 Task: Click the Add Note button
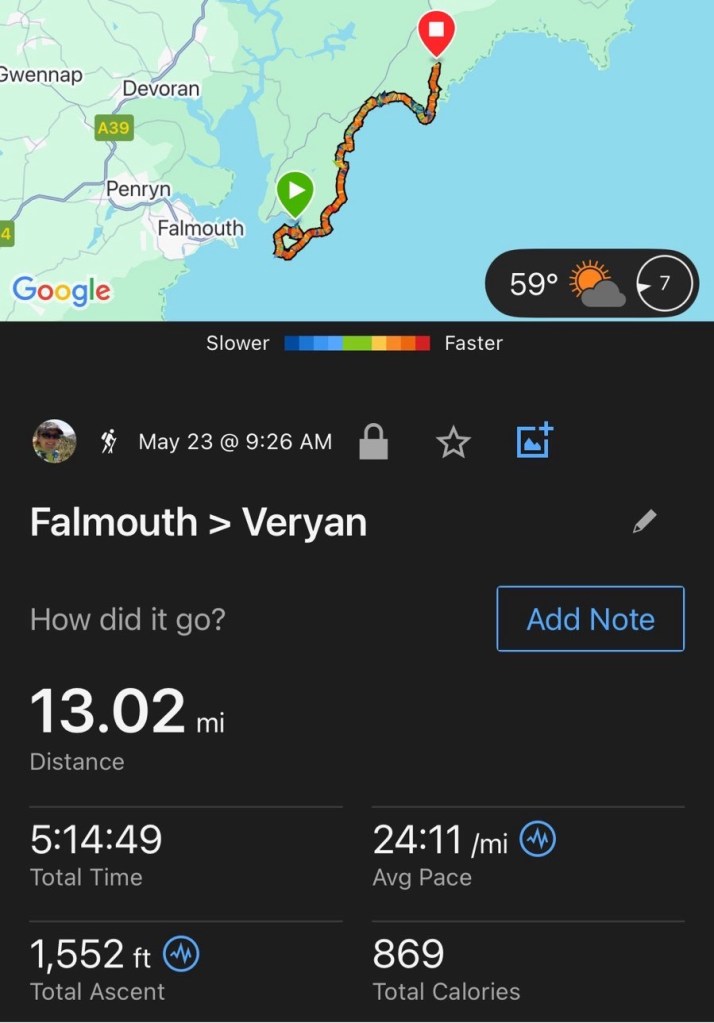click(x=590, y=619)
